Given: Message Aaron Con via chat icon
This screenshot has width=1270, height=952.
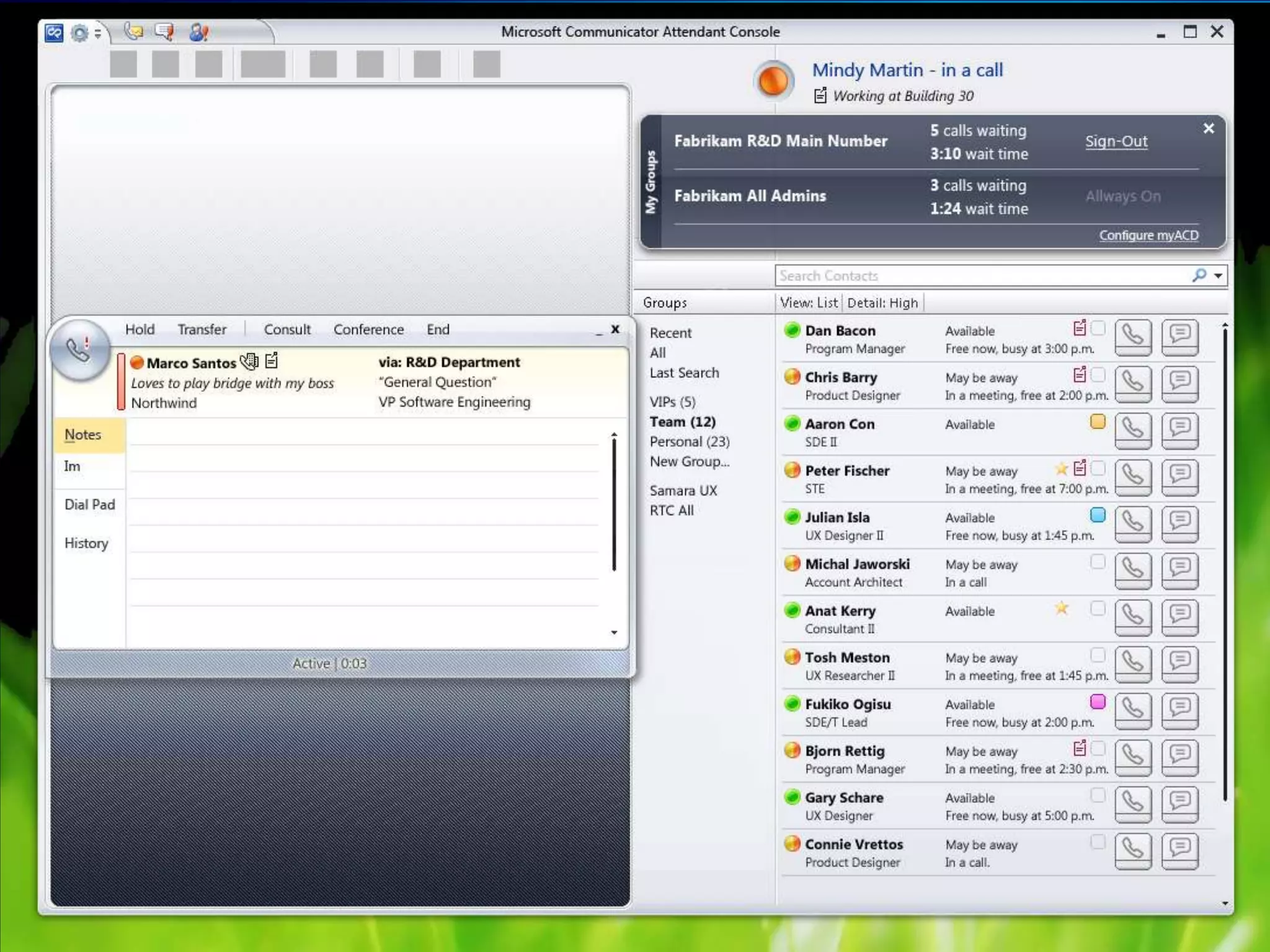Looking at the screenshot, I should [1179, 431].
